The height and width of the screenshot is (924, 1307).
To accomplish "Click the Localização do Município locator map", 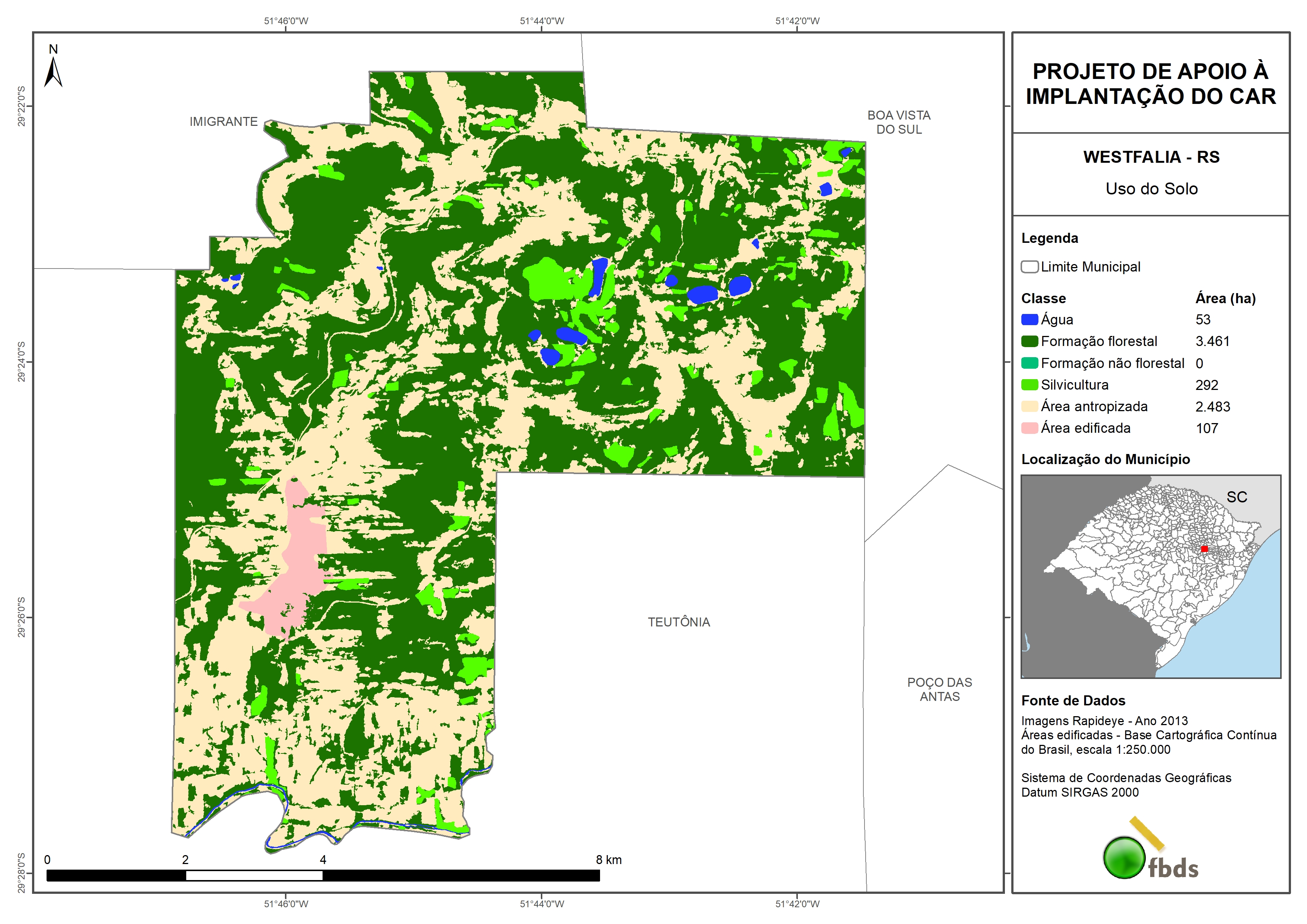I will [1151, 576].
